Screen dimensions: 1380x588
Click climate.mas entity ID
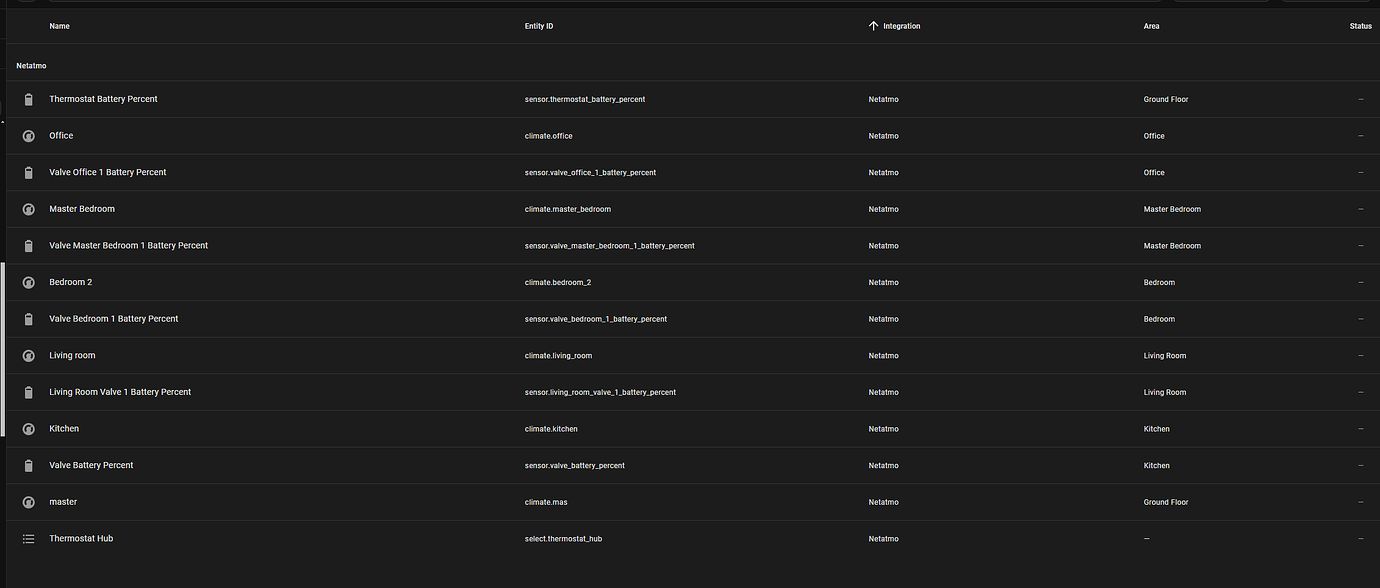546,502
